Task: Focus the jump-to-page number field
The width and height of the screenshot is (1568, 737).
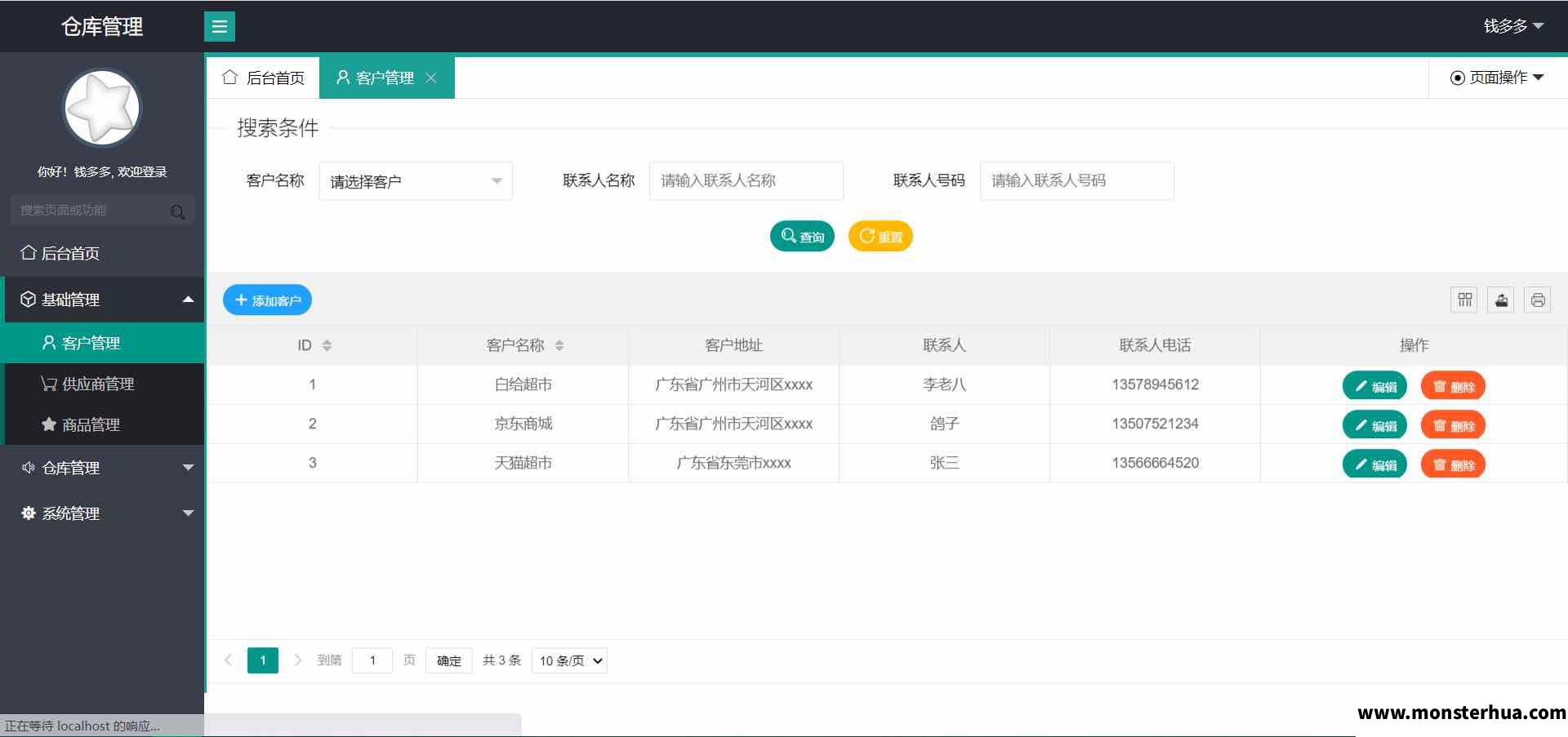Action: (372, 660)
